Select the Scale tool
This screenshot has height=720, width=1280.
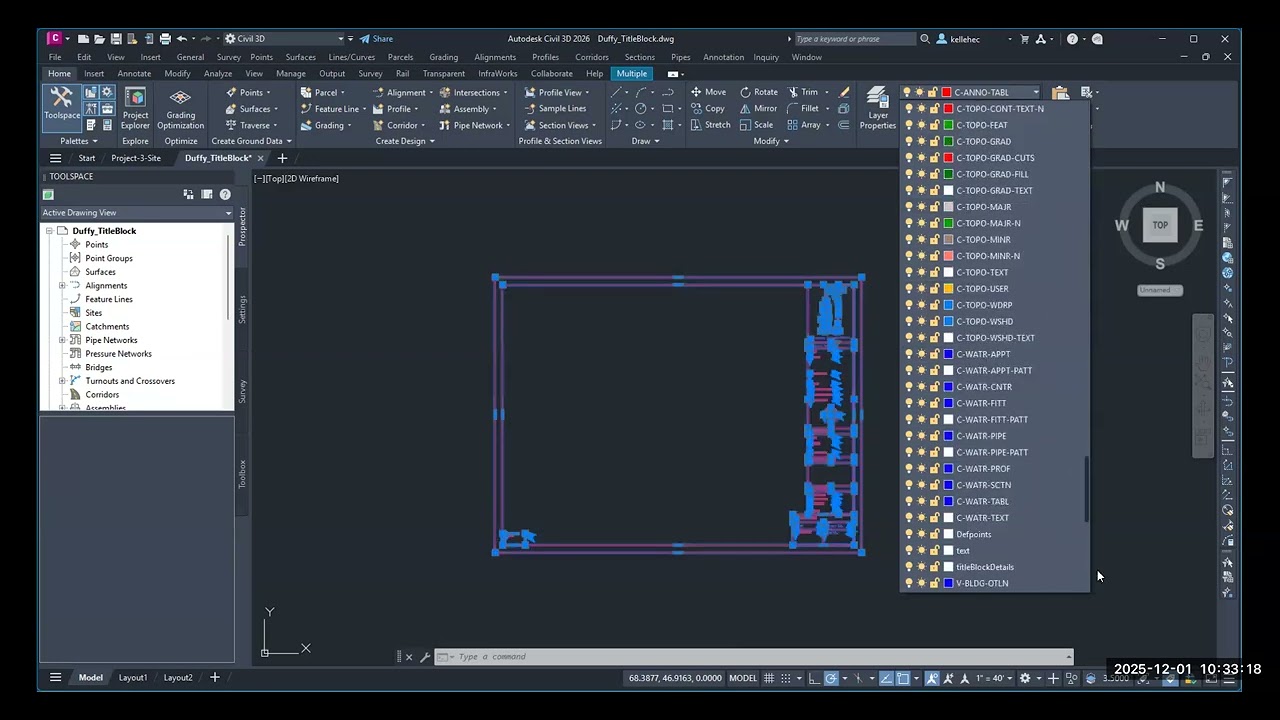coord(756,125)
